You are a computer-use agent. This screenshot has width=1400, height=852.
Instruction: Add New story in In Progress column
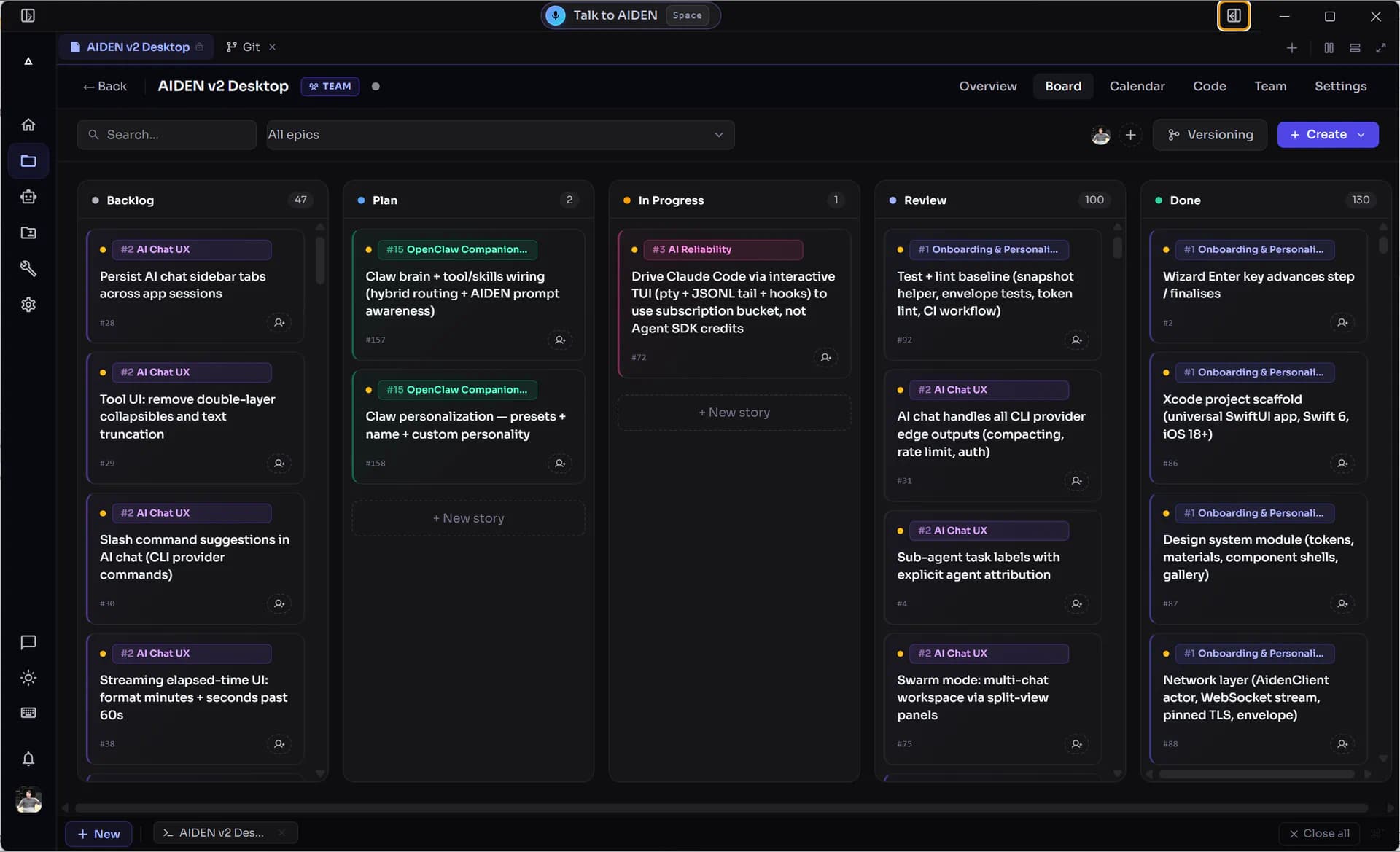(734, 413)
